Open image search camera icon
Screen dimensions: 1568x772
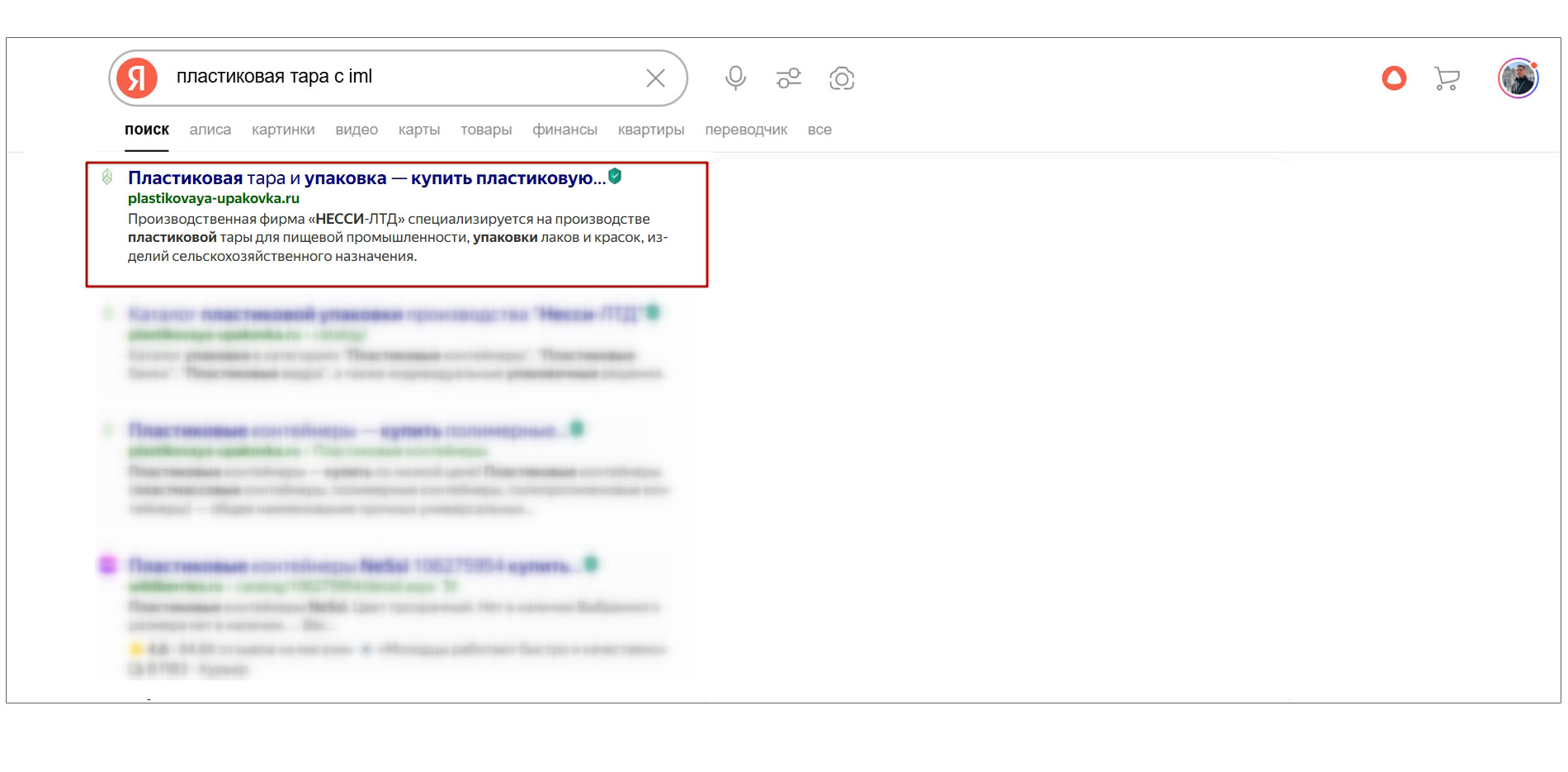click(841, 78)
